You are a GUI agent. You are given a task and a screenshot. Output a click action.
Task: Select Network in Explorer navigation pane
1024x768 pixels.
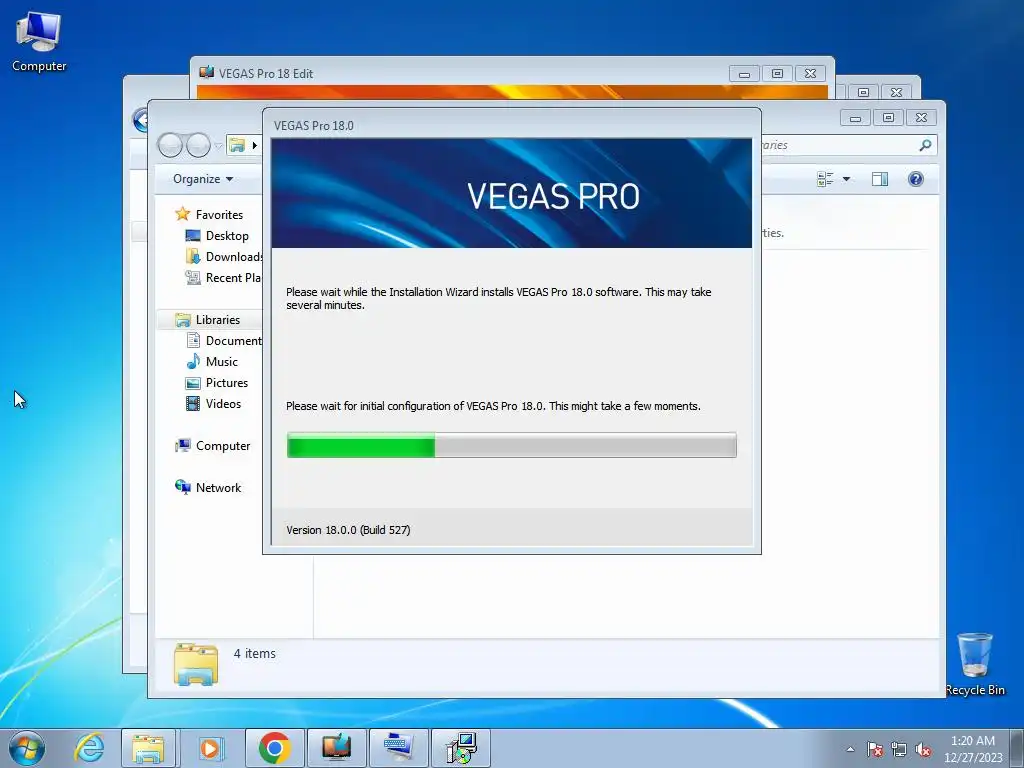coord(217,487)
